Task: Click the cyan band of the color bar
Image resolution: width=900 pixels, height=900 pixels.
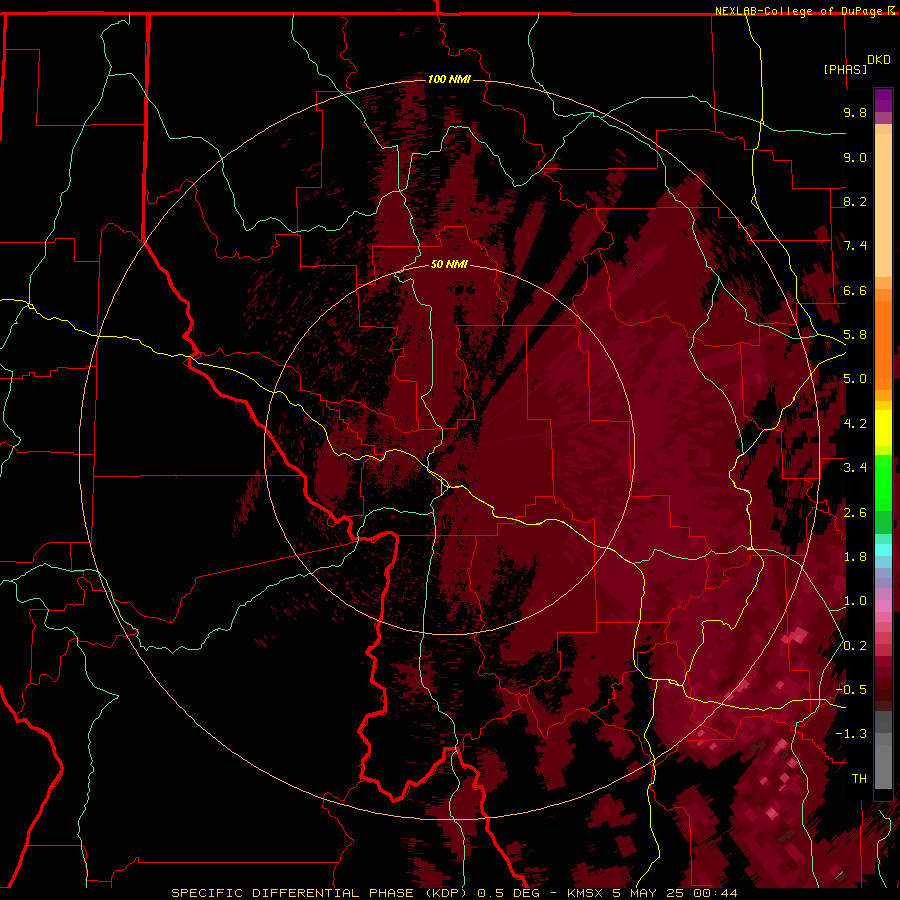Action: 883,550
